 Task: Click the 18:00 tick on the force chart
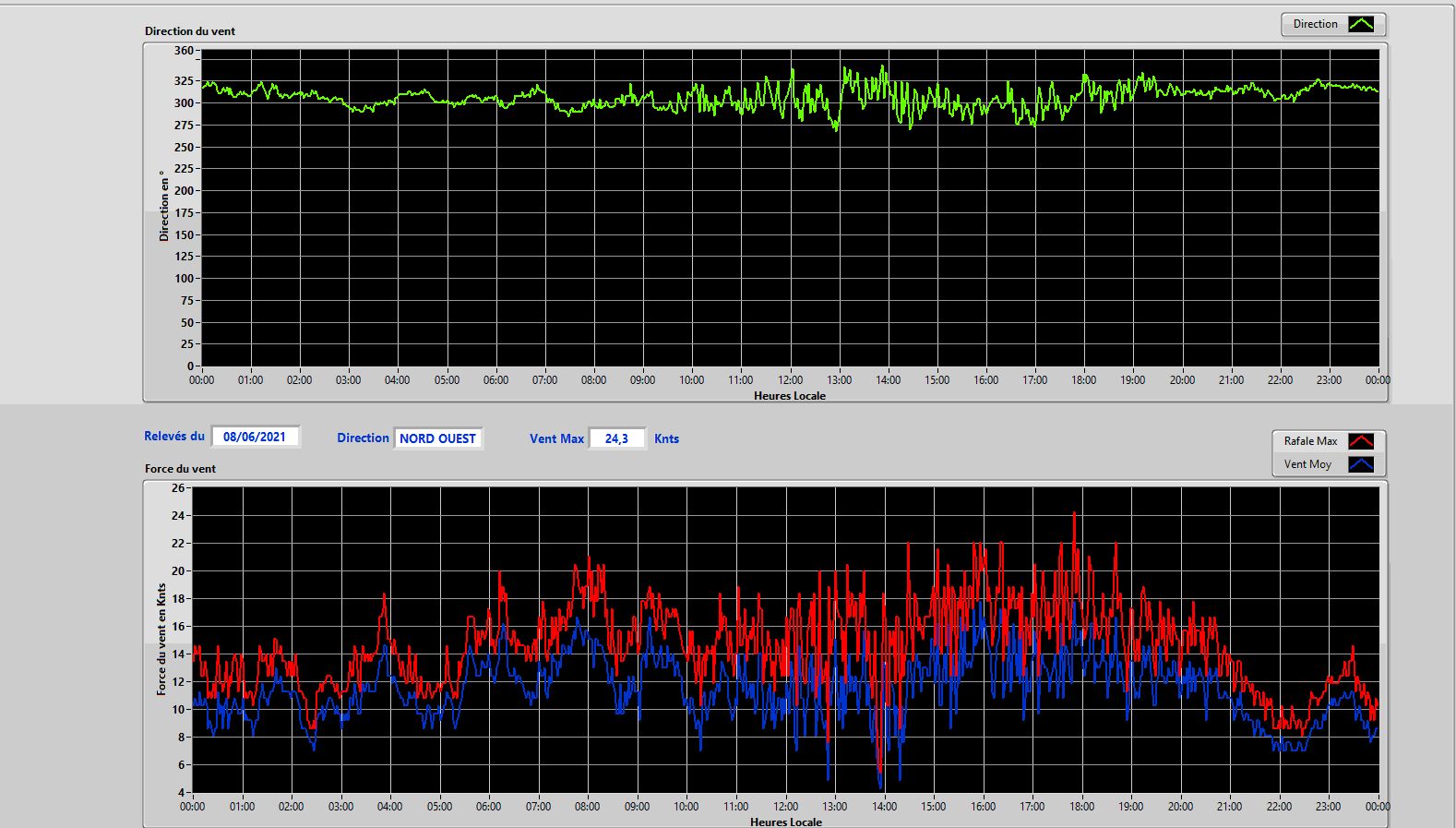(1081, 807)
